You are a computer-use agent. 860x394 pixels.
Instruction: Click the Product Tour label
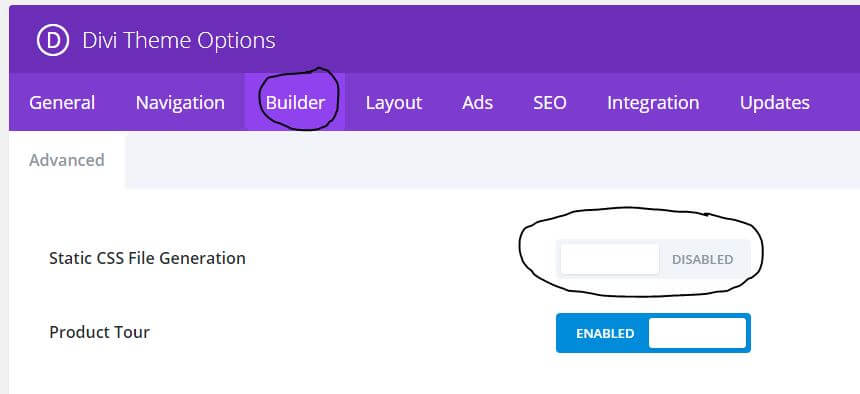click(x=99, y=333)
